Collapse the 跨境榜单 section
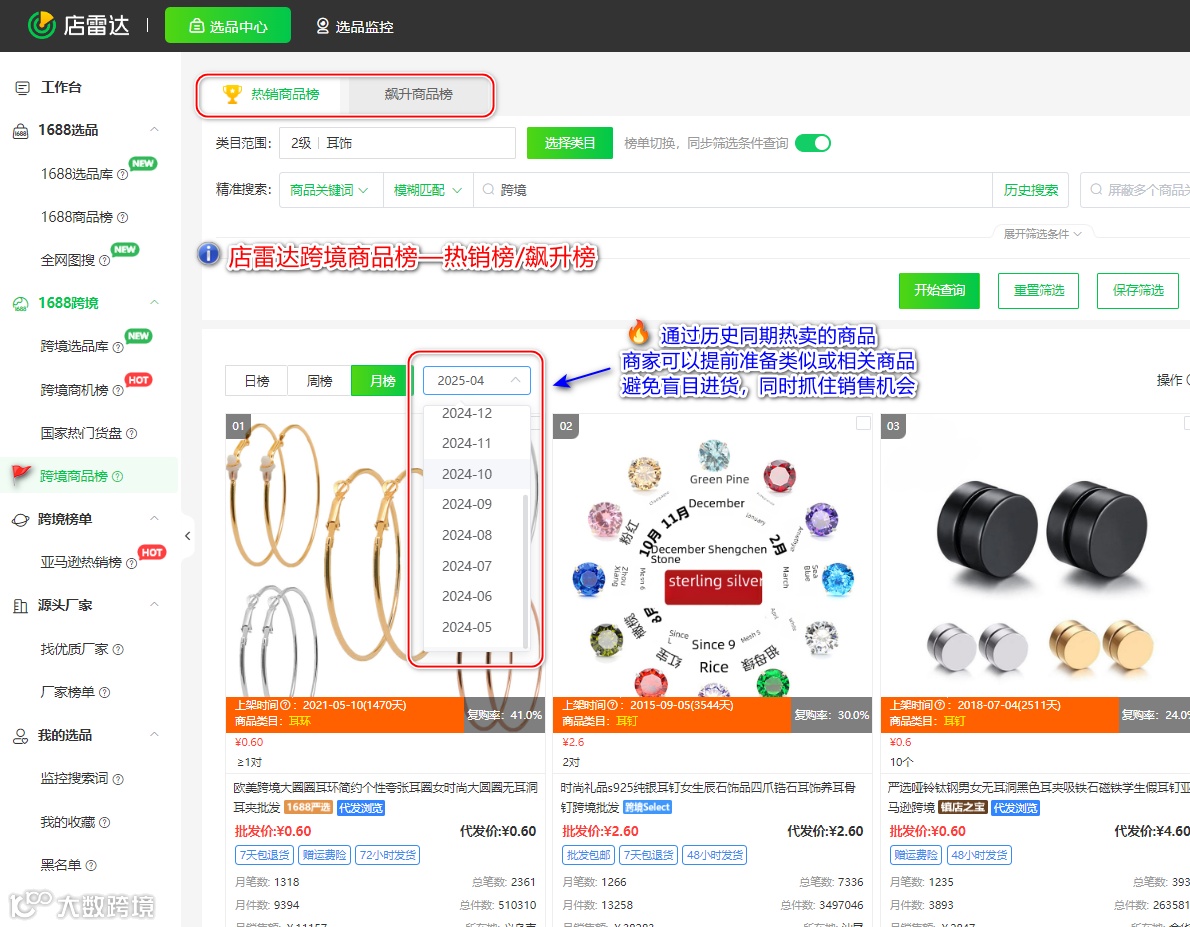The height and width of the screenshot is (927, 1190). click(x=154, y=519)
